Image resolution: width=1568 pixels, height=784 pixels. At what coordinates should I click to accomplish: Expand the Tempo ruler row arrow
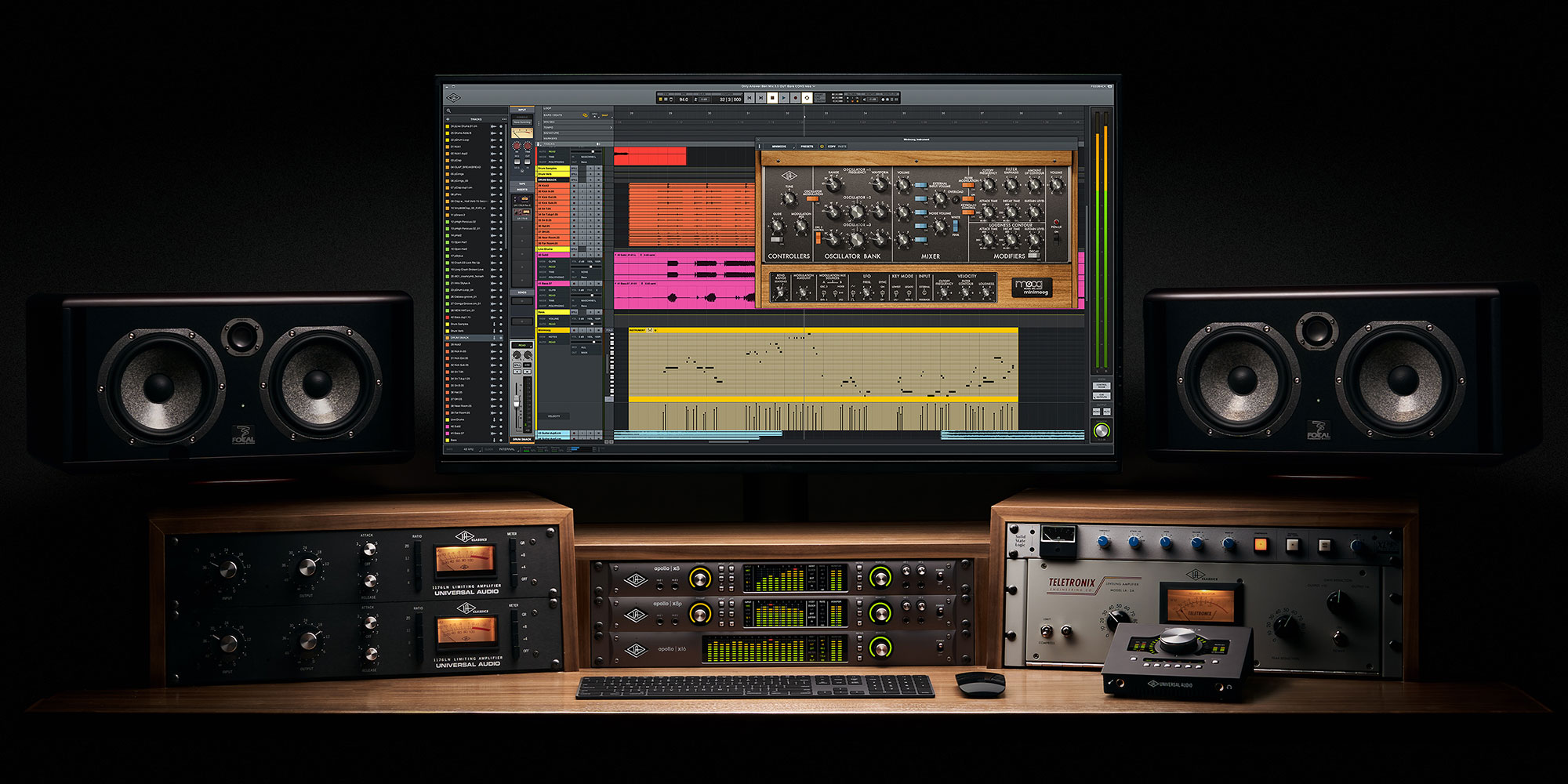click(x=611, y=127)
